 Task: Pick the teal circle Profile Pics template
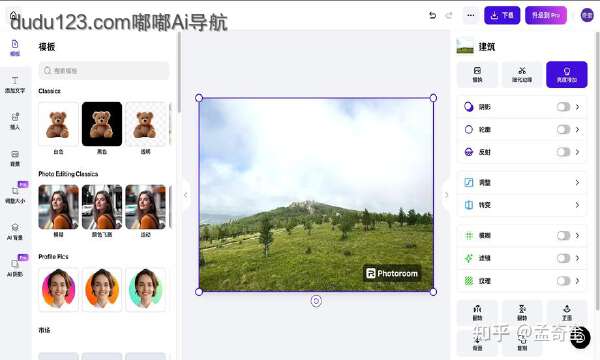pyautogui.click(x=145, y=289)
